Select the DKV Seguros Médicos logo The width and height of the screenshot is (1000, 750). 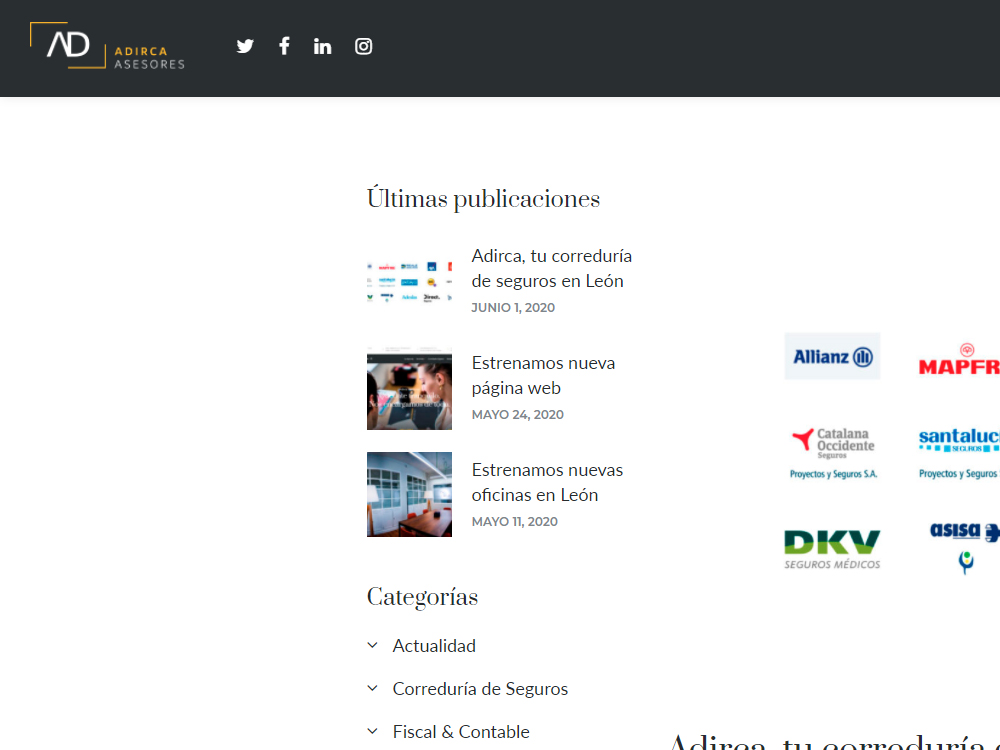click(x=832, y=545)
